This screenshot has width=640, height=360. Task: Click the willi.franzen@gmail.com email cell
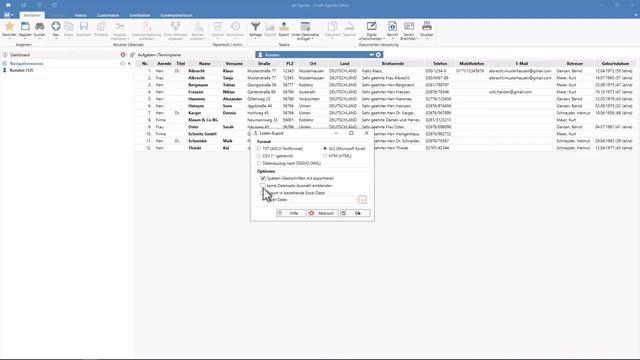(511, 92)
